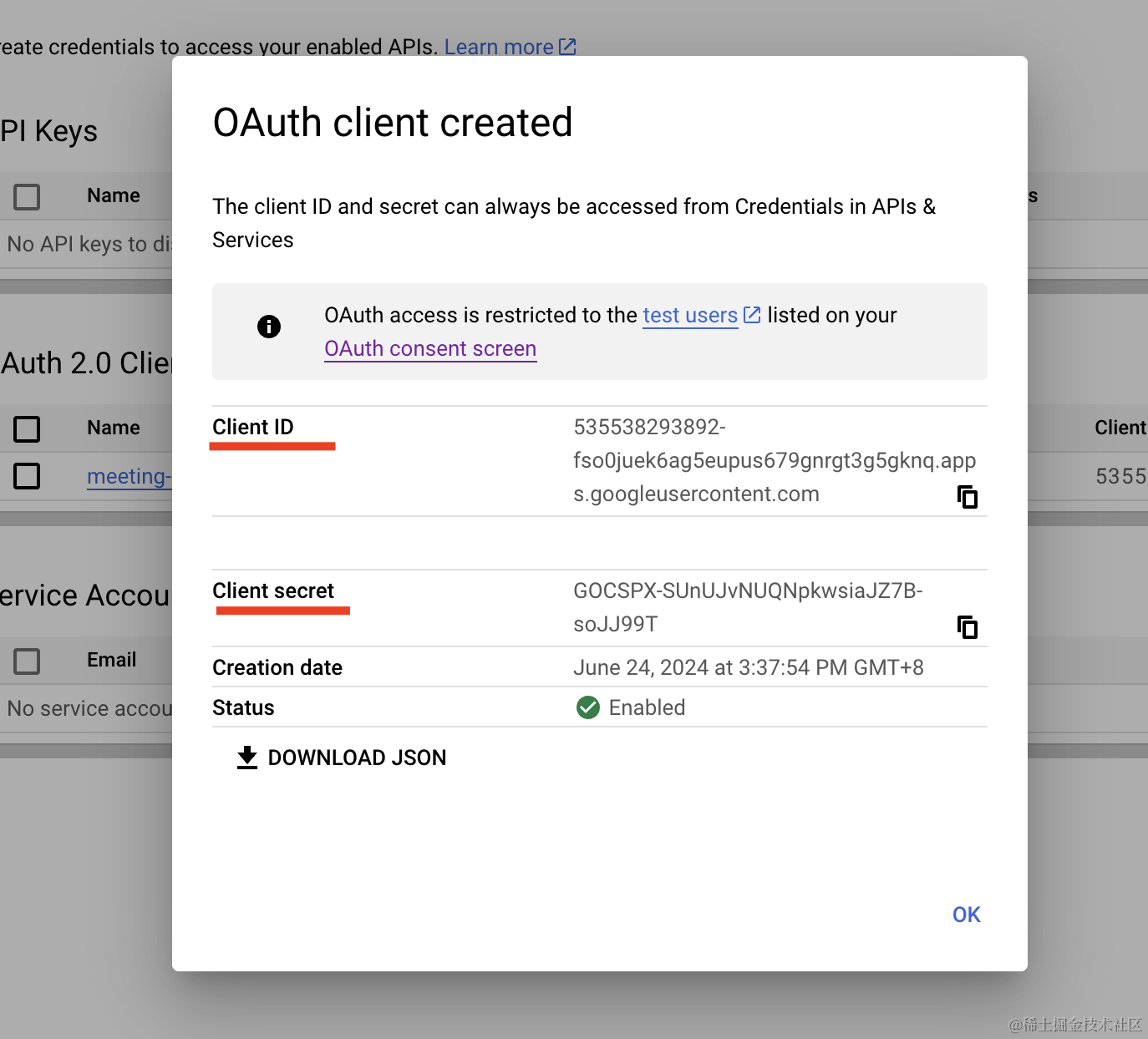
Task: Click the Email column header
Action: point(112,660)
